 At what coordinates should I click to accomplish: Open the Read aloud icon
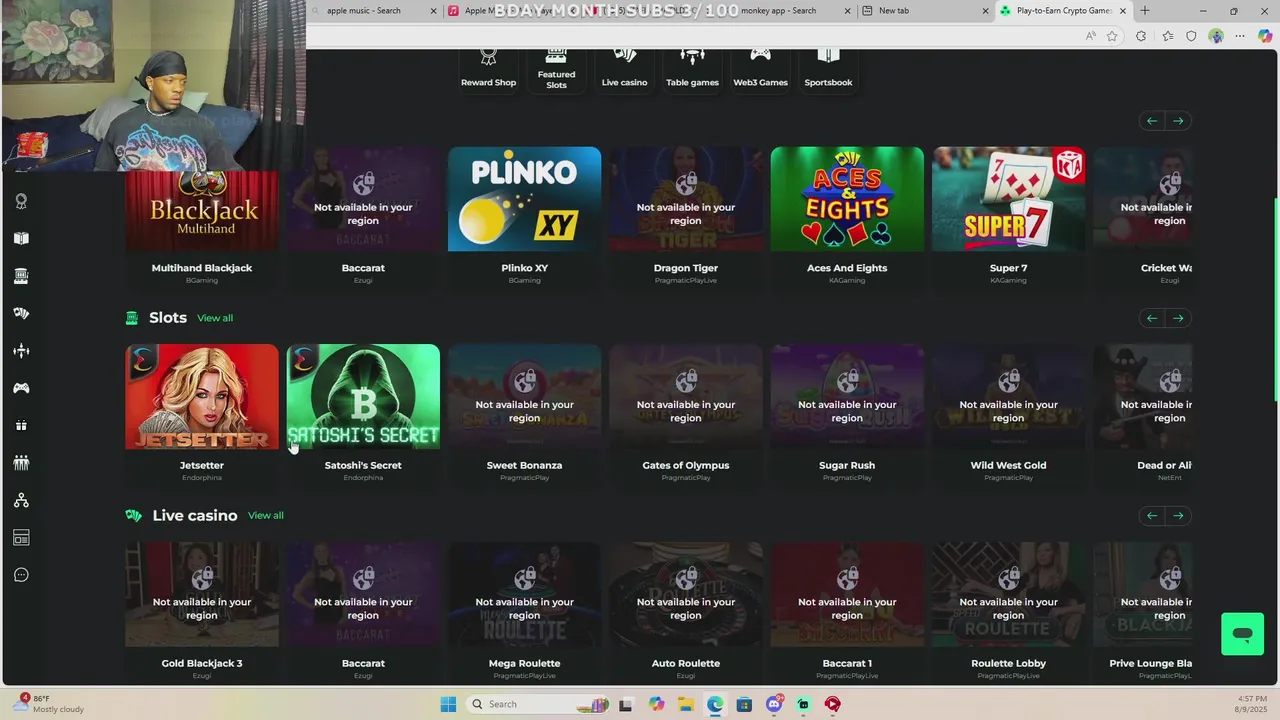[1090, 36]
